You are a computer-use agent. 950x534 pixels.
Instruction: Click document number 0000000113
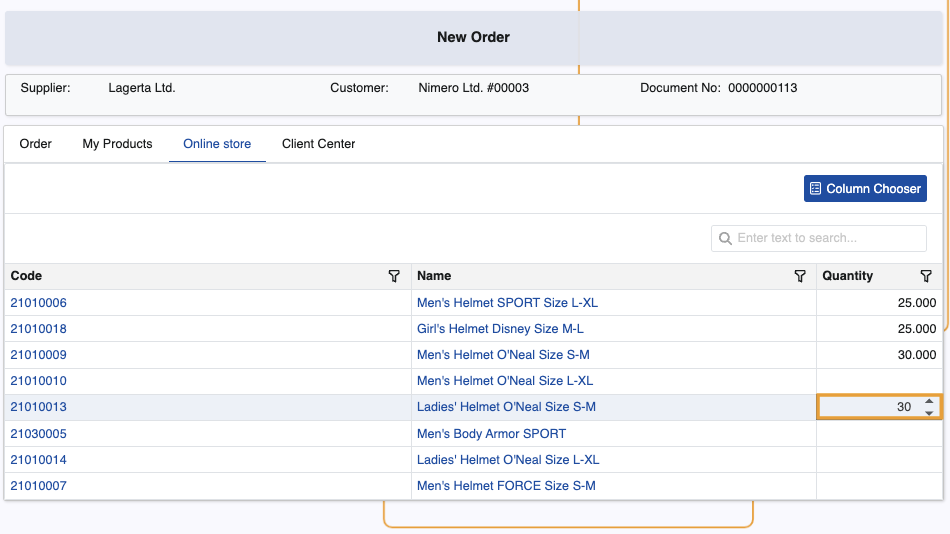click(762, 88)
